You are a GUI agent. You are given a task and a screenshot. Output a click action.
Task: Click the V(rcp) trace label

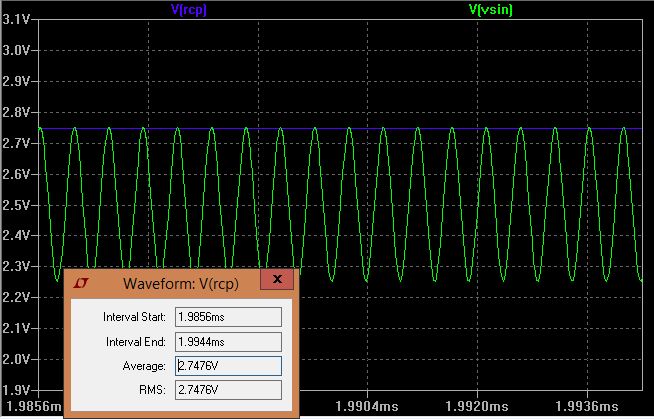(x=189, y=10)
